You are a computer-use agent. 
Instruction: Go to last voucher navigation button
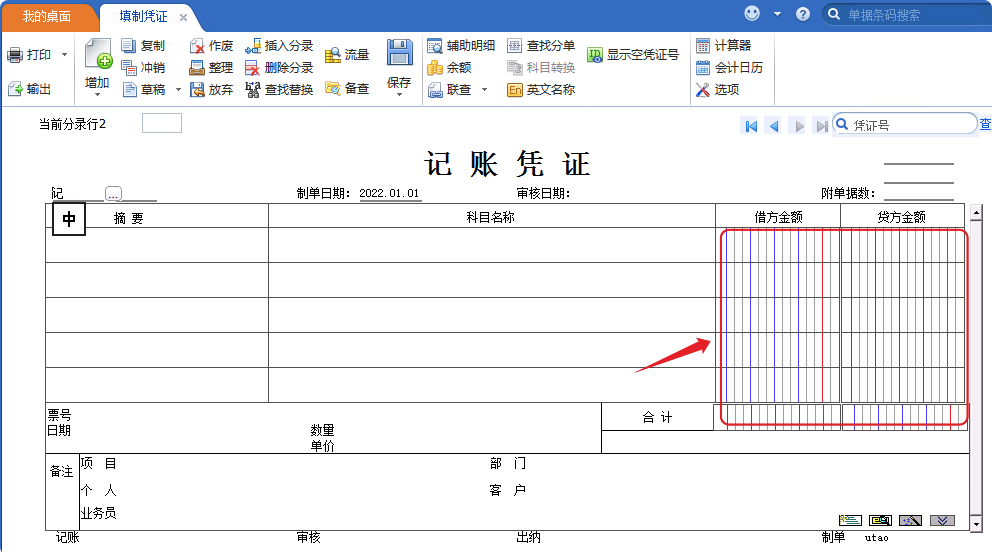822,127
